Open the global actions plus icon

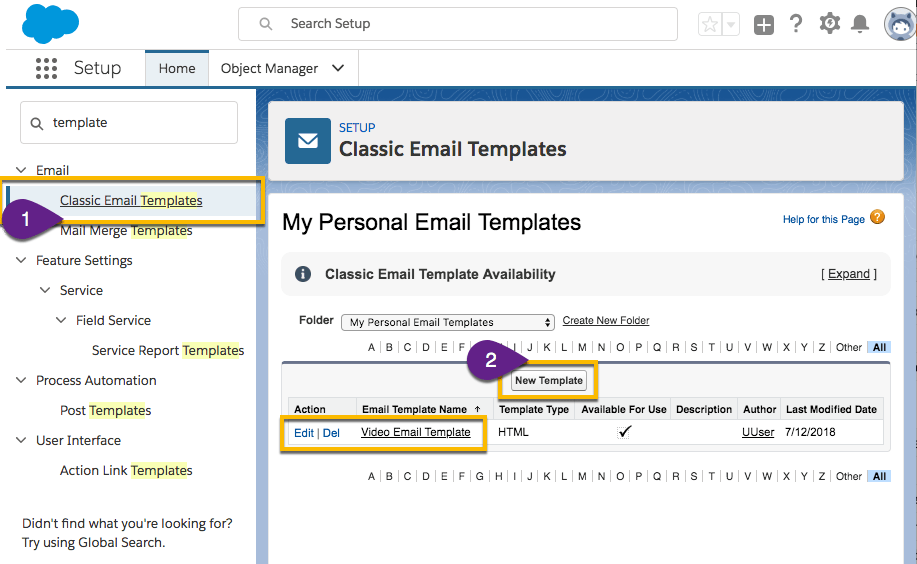[764, 25]
